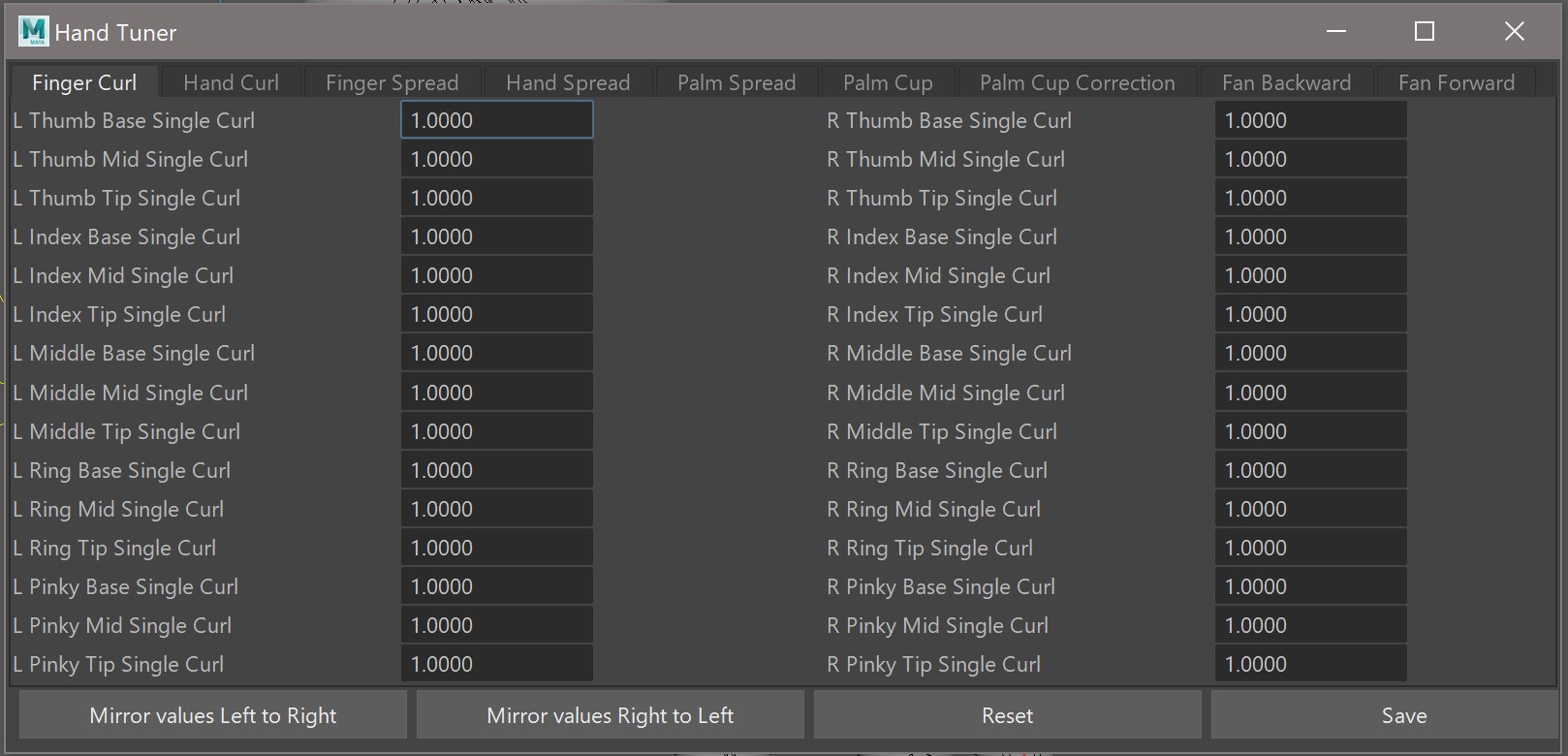Screen dimensions: 1568x756
Task: Focus the L Thumb Base Single Curl field
Action: click(497, 120)
